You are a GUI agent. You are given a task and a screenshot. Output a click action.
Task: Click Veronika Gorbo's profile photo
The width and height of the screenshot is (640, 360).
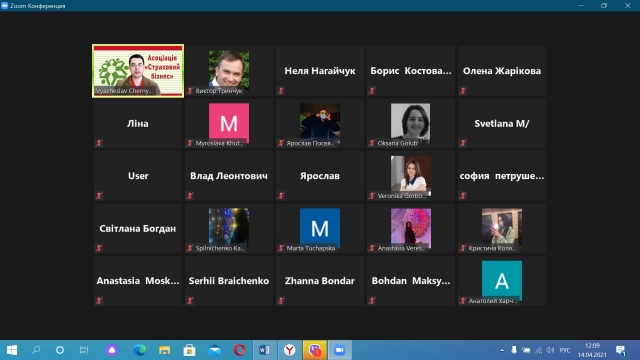point(411,175)
